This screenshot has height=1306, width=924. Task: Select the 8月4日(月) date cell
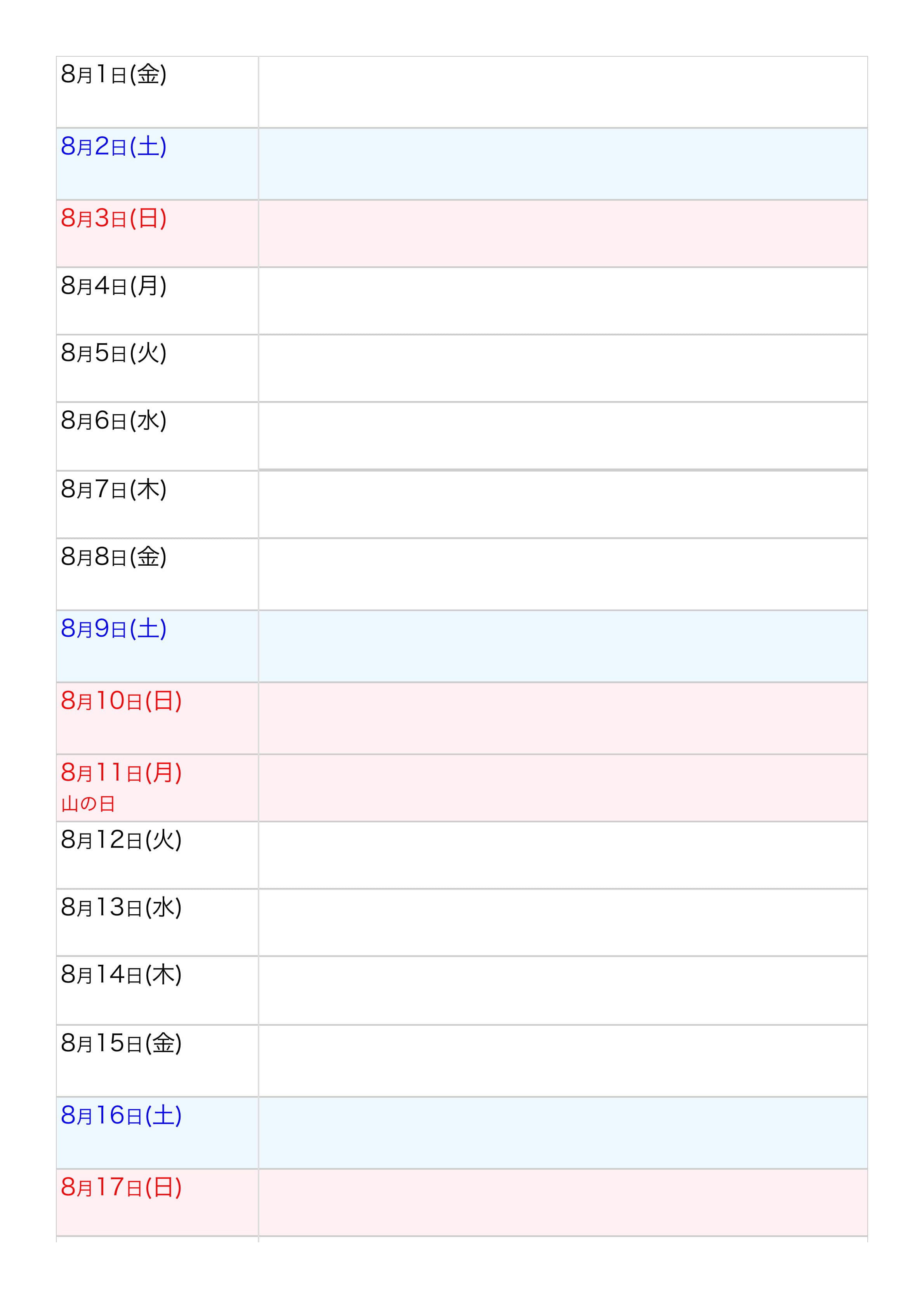tap(156, 300)
